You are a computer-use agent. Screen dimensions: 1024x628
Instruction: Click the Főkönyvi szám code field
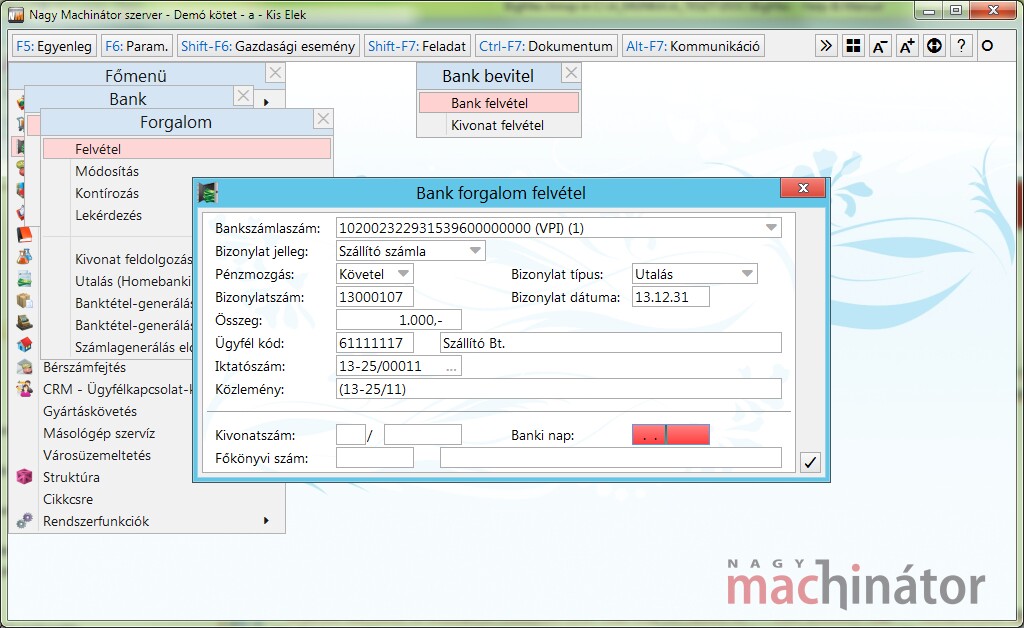375,458
